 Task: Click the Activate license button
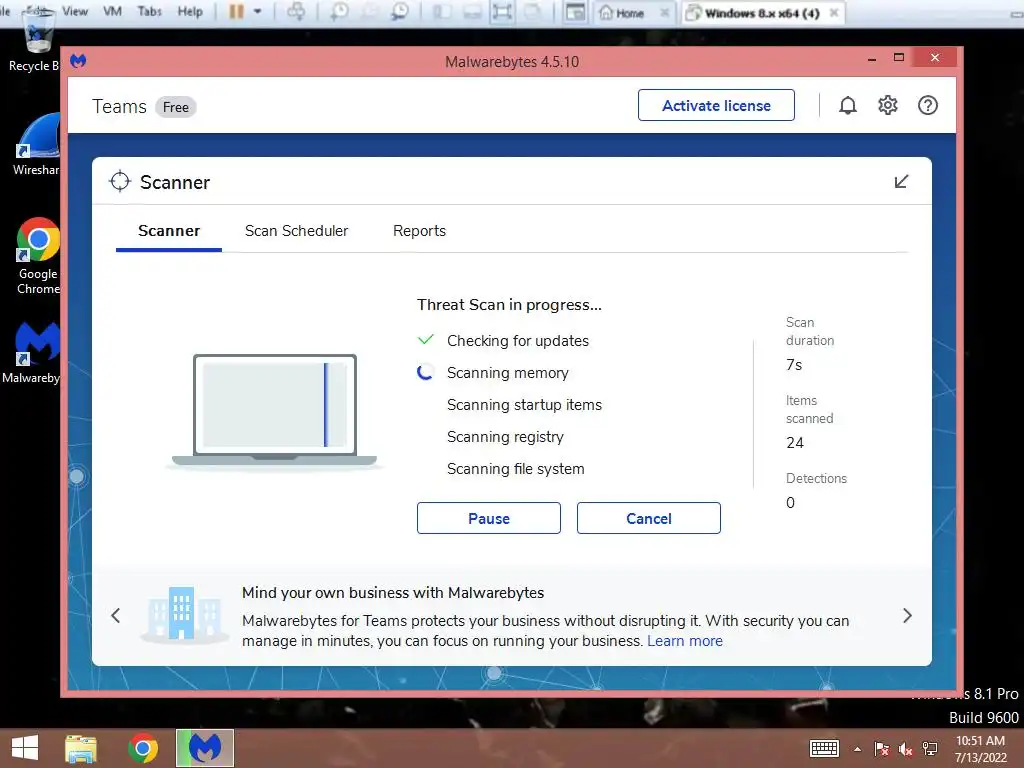pos(716,105)
